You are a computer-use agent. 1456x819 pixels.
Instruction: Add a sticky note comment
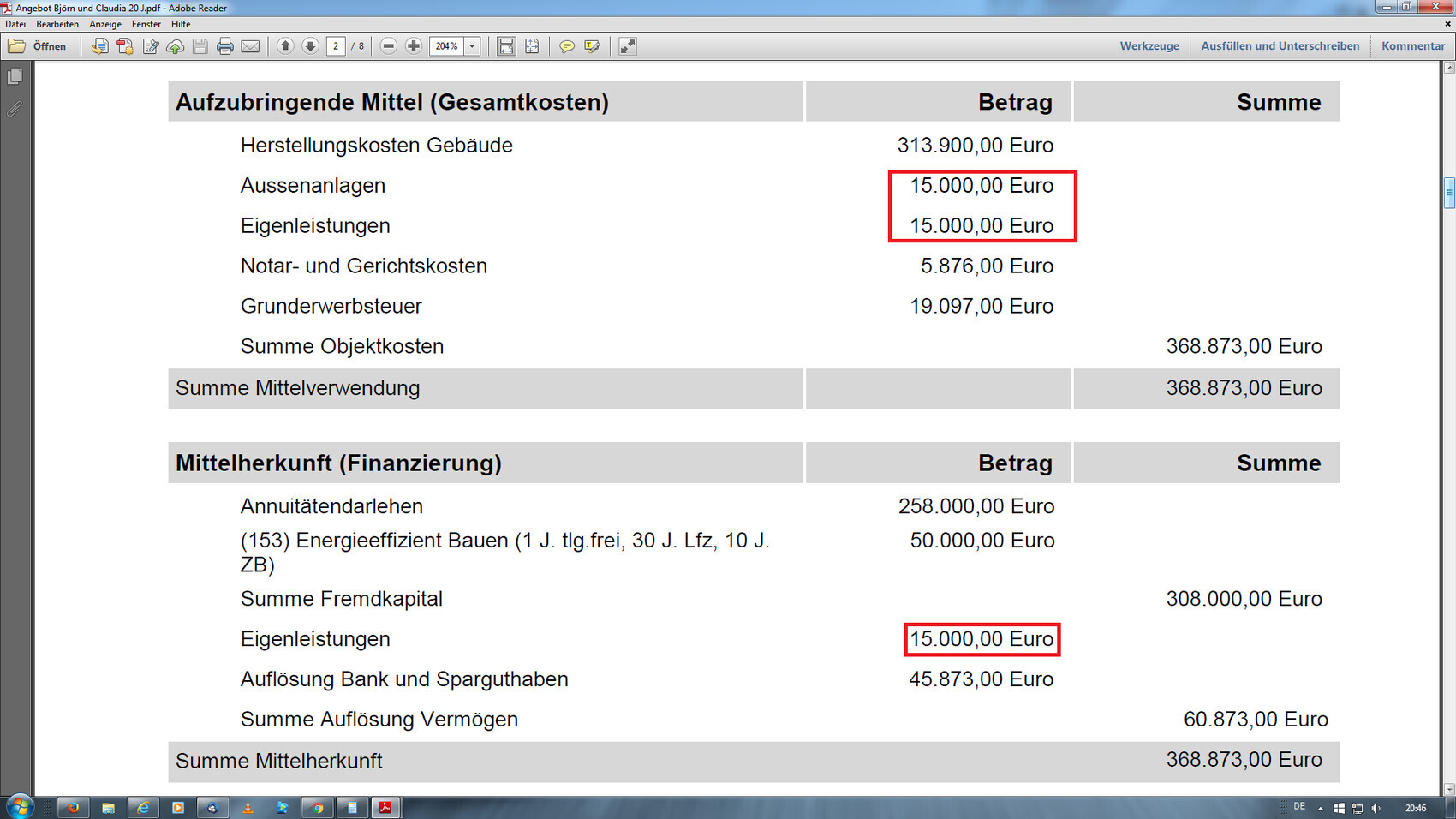pos(566,46)
